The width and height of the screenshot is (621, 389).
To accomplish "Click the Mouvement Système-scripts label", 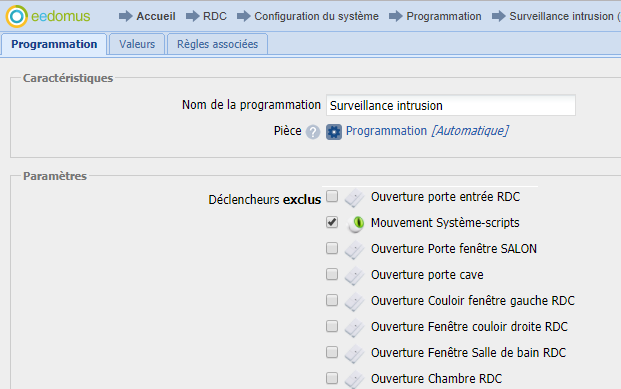I will pos(445,223).
